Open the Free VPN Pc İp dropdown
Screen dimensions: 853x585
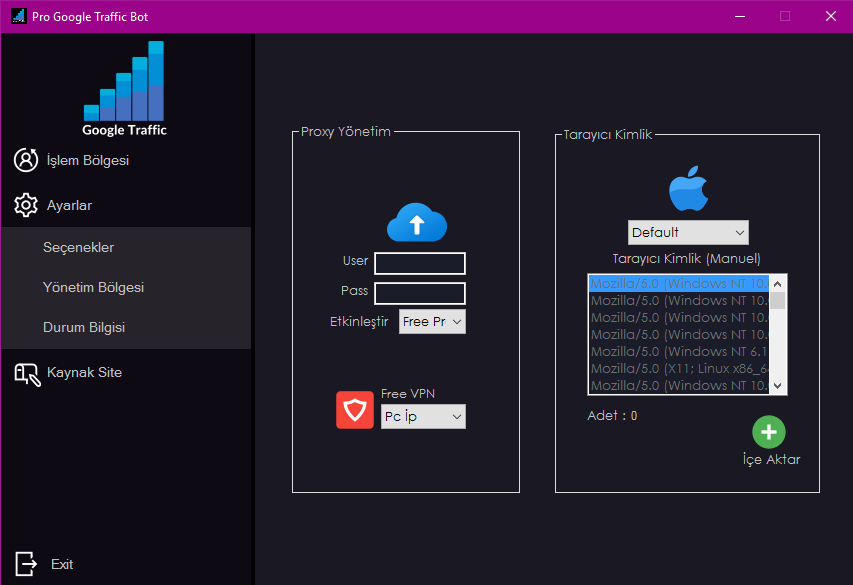[423, 416]
